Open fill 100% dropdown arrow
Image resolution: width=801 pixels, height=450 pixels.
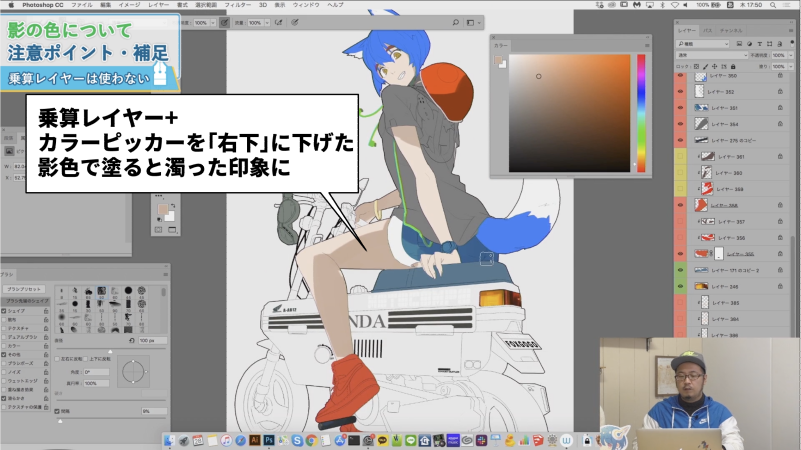pos(791,66)
